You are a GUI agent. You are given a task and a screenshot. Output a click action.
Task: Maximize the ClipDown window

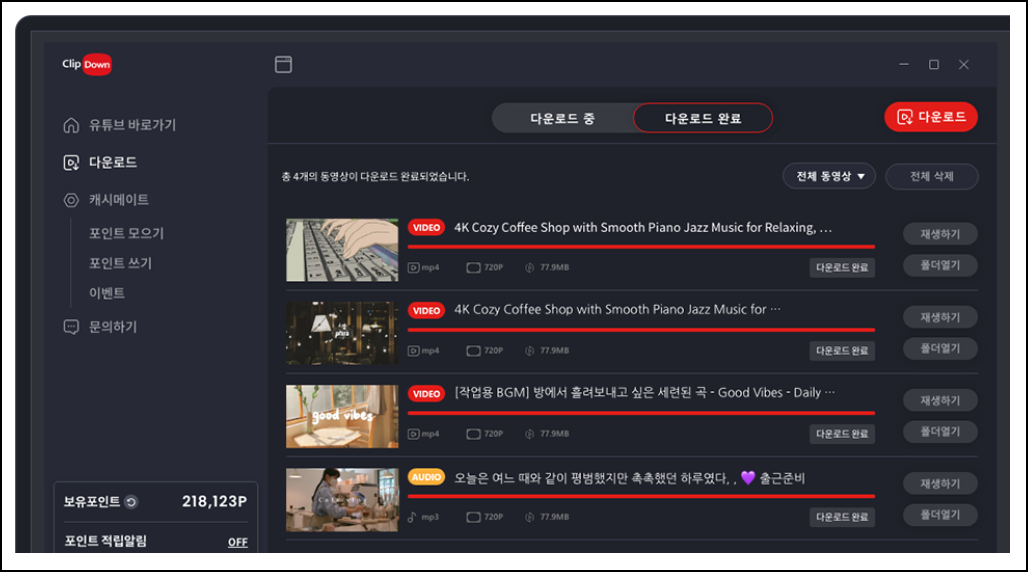tap(934, 64)
